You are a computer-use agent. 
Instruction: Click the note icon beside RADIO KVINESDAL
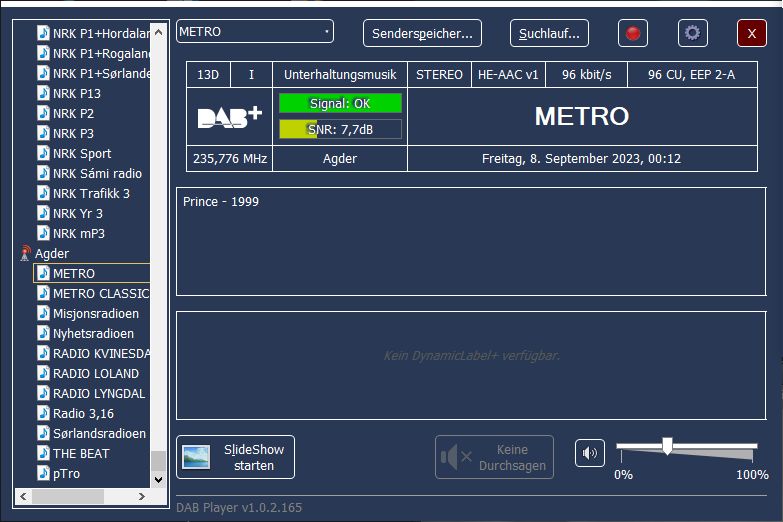point(43,353)
